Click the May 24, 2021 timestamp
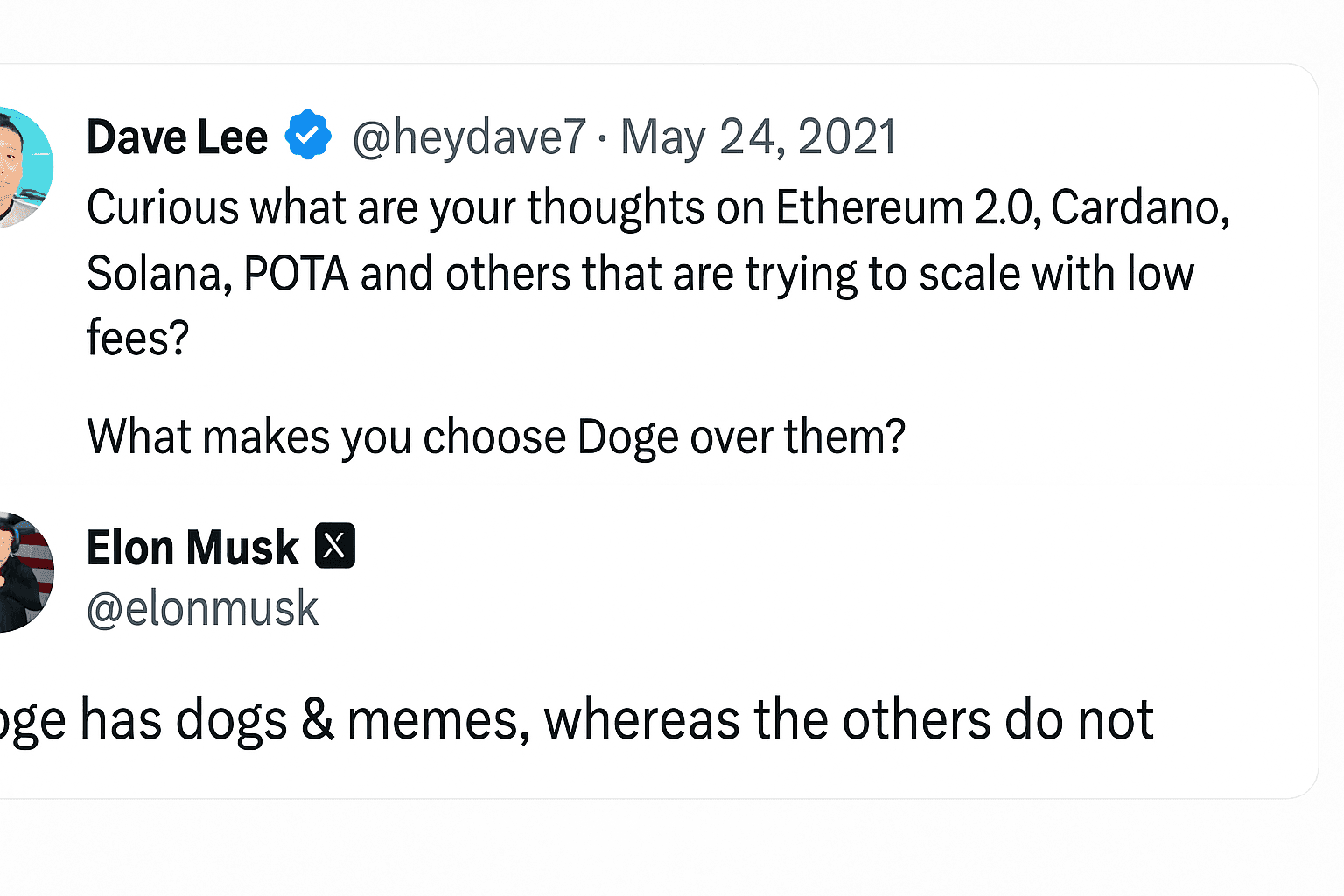The image size is (1344, 896). click(759, 137)
